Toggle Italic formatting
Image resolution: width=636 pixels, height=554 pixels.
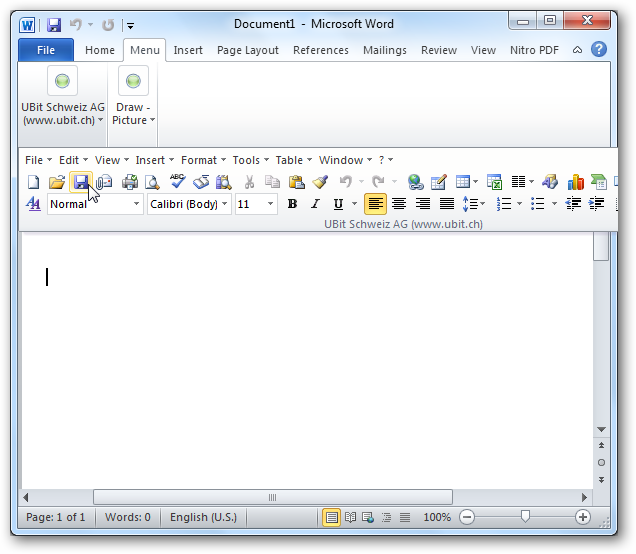[x=315, y=204]
